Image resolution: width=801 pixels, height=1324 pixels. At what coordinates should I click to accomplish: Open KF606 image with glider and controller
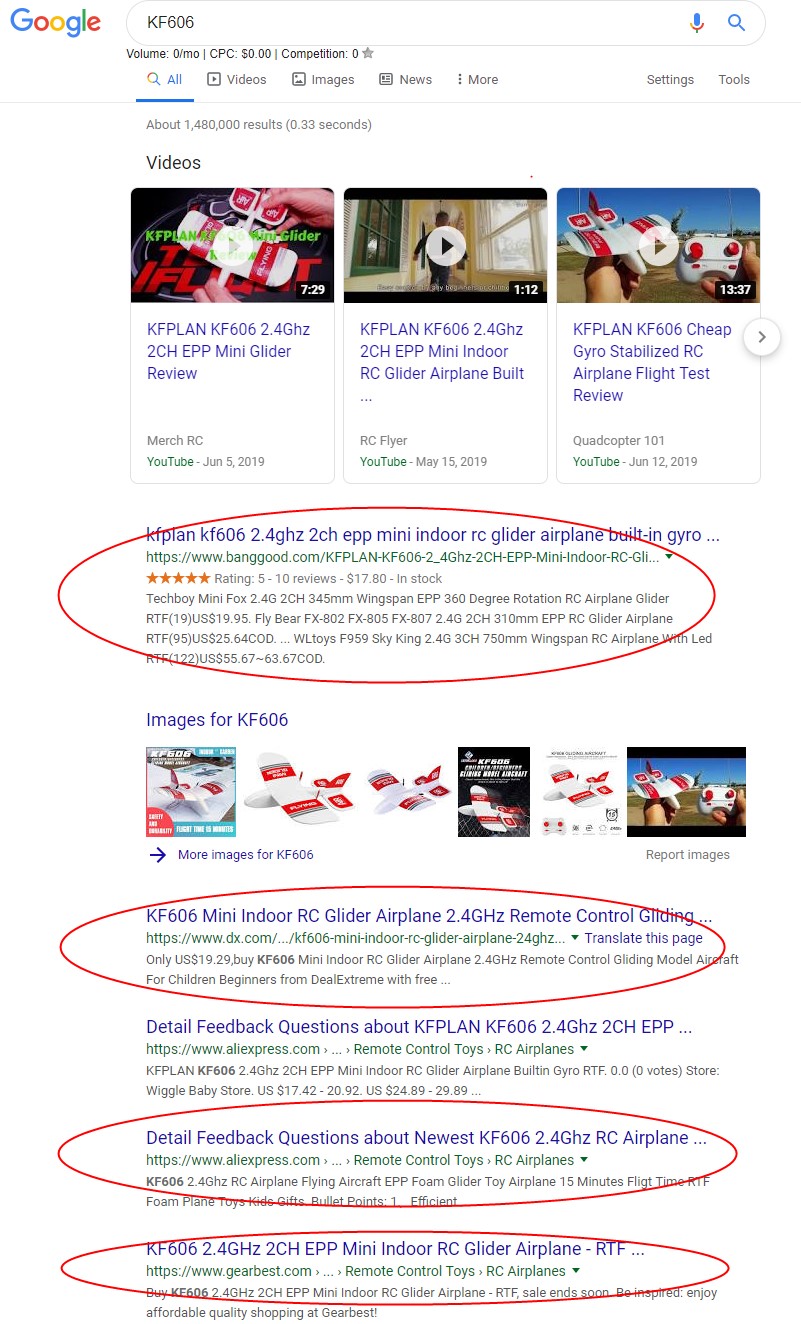point(579,792)
